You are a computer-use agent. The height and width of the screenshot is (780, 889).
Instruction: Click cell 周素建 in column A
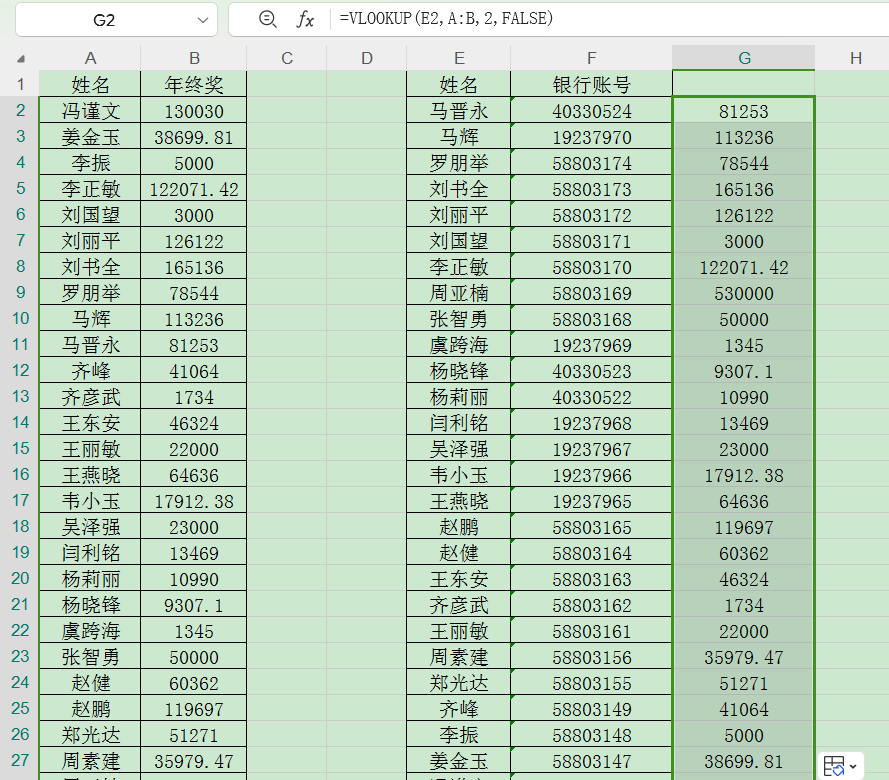coord(90,761)
